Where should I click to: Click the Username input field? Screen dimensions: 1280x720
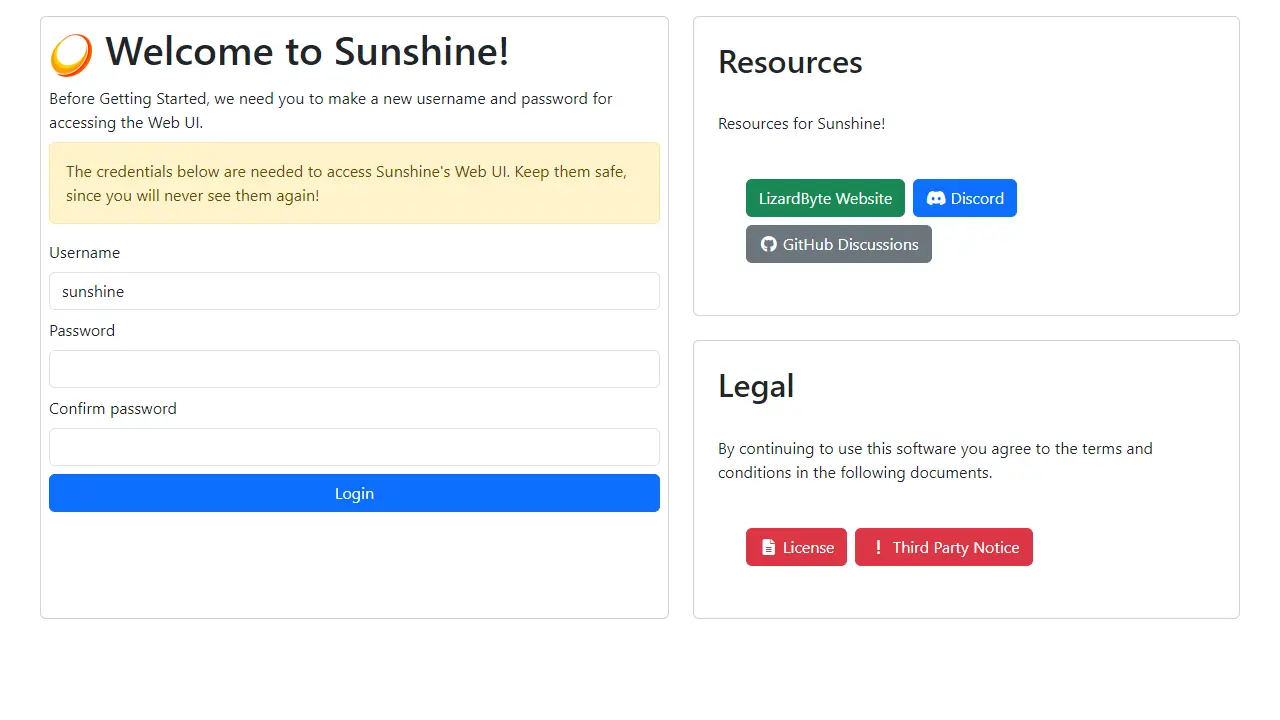[354, 291]
